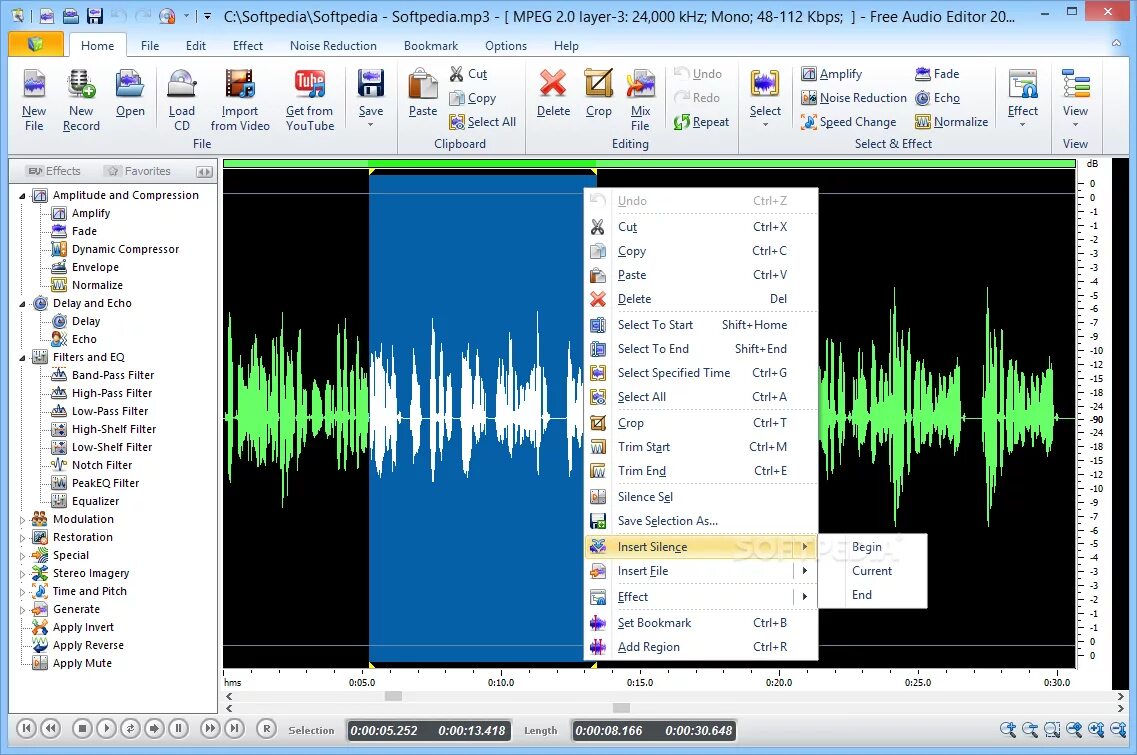This screenshot has height=755, width=1137.
Task: Apply ribbon Fade effect
Action: 937,74
